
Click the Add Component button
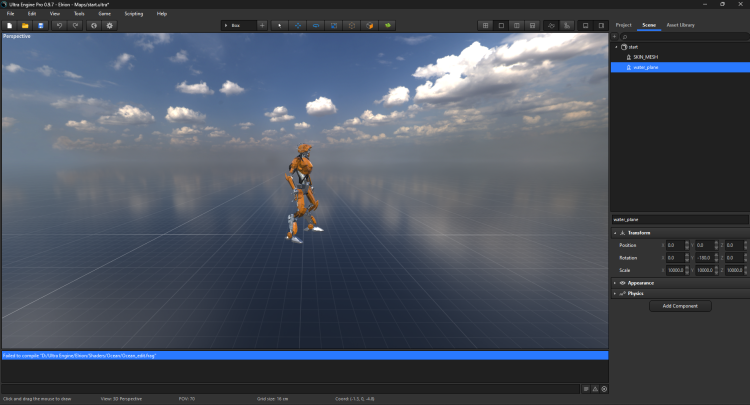coord(679,306)
